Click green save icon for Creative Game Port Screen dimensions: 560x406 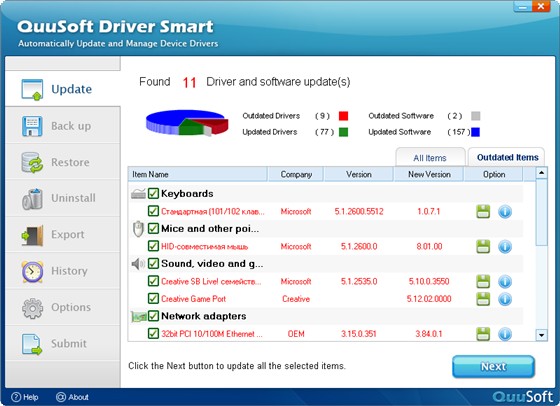tap(483, 299)
